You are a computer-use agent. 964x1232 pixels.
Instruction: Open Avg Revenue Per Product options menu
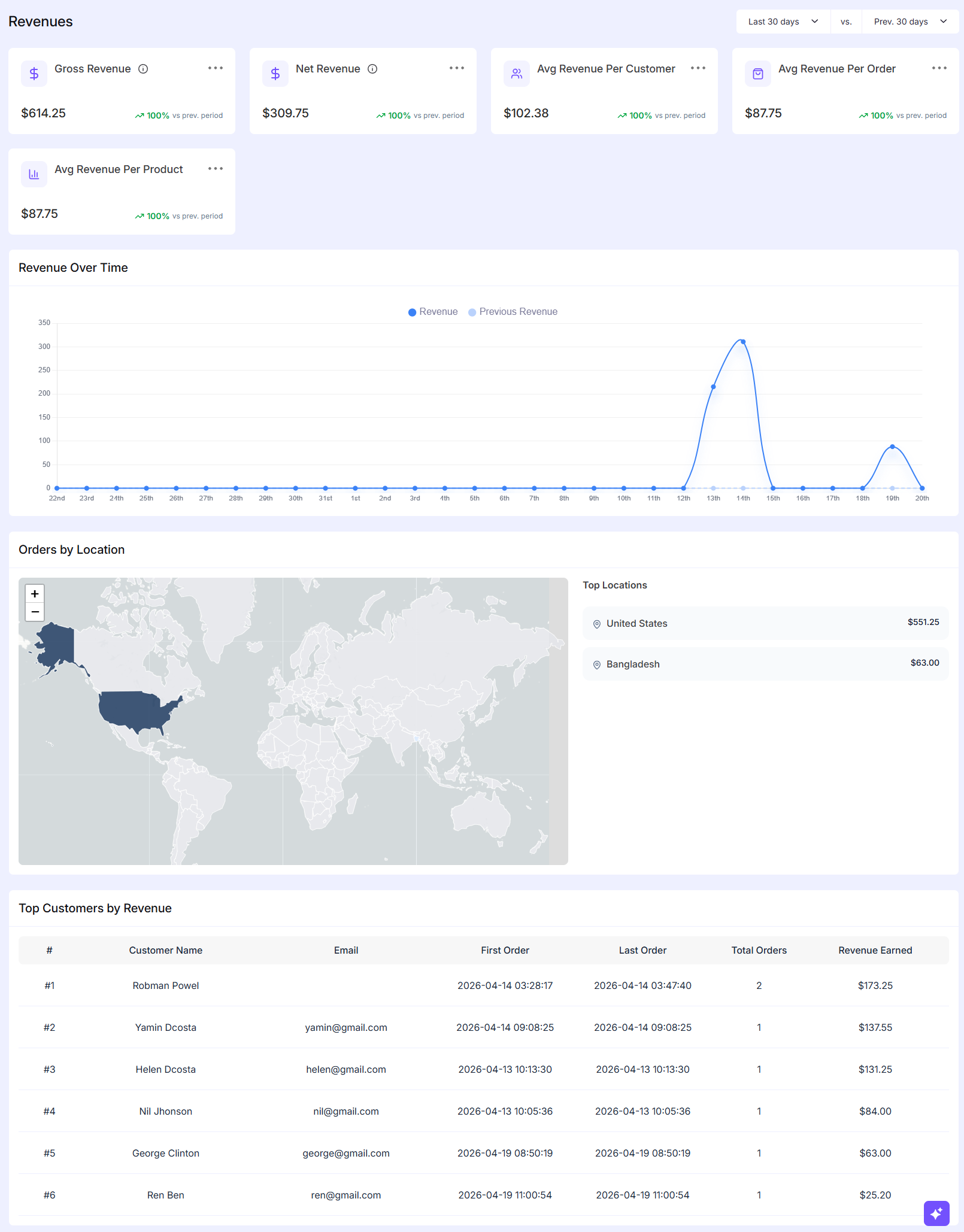(216, 169)
